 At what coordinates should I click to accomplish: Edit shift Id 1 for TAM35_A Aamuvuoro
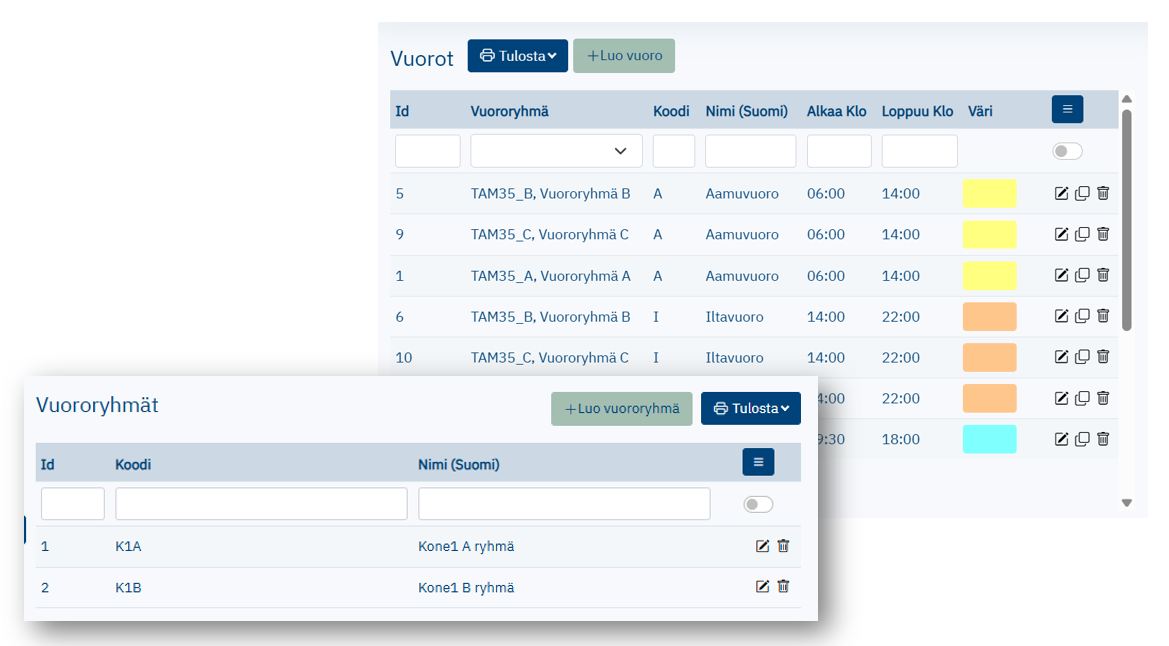click(x=1061, y=275)
